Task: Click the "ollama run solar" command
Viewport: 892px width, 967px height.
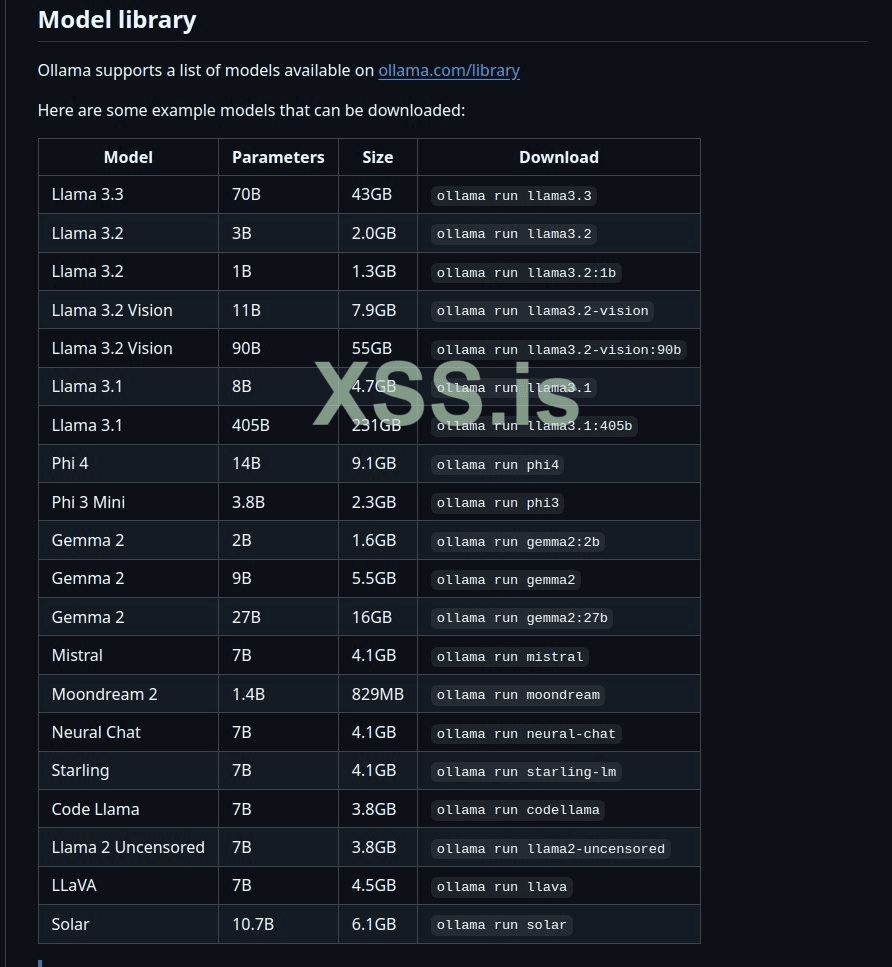Action: coord(502,925)
